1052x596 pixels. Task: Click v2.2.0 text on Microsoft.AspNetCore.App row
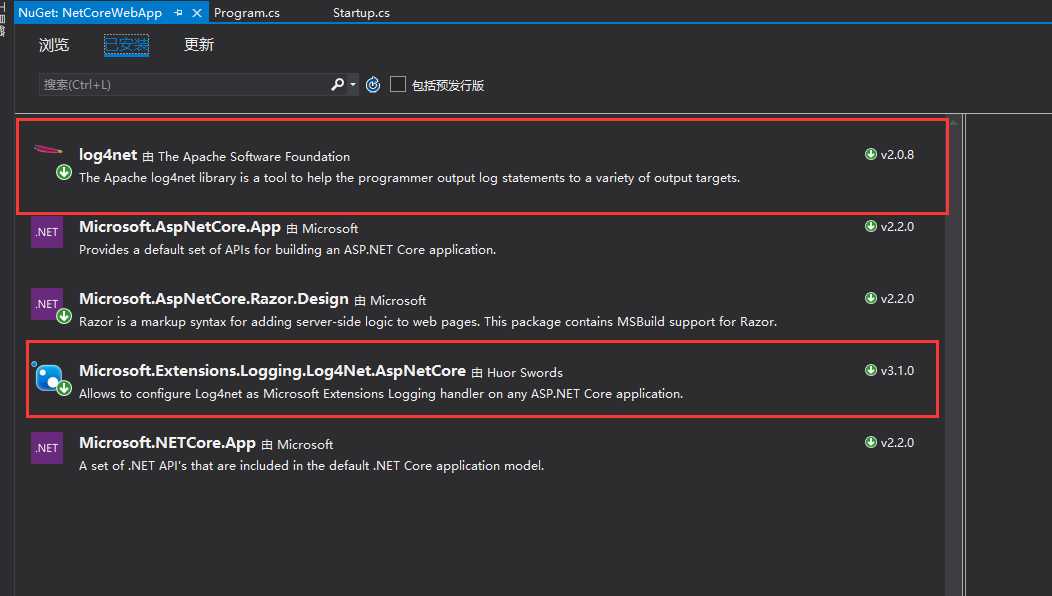897,226
